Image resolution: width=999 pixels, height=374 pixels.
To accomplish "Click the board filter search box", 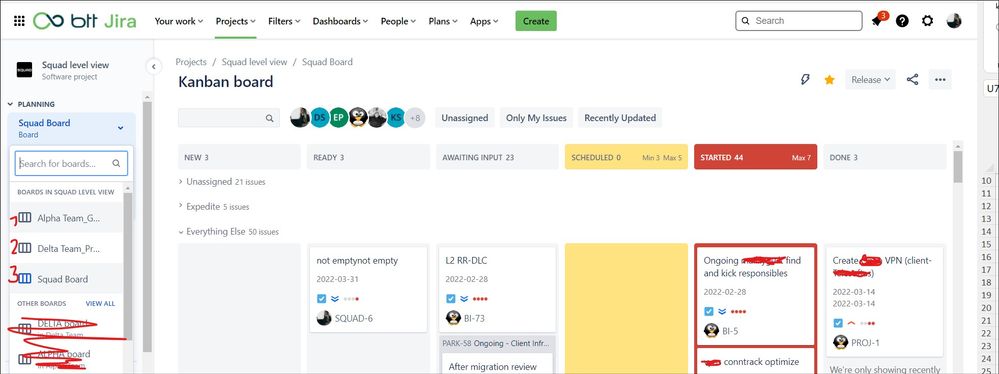I will coord(229,118).
